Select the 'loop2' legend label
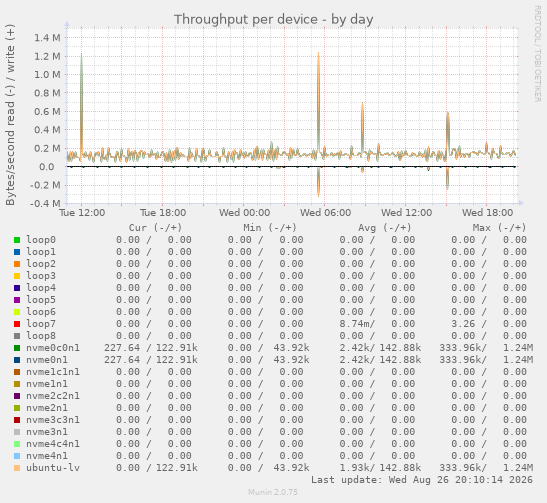547x503 pixels. click(x=41, y=264)
